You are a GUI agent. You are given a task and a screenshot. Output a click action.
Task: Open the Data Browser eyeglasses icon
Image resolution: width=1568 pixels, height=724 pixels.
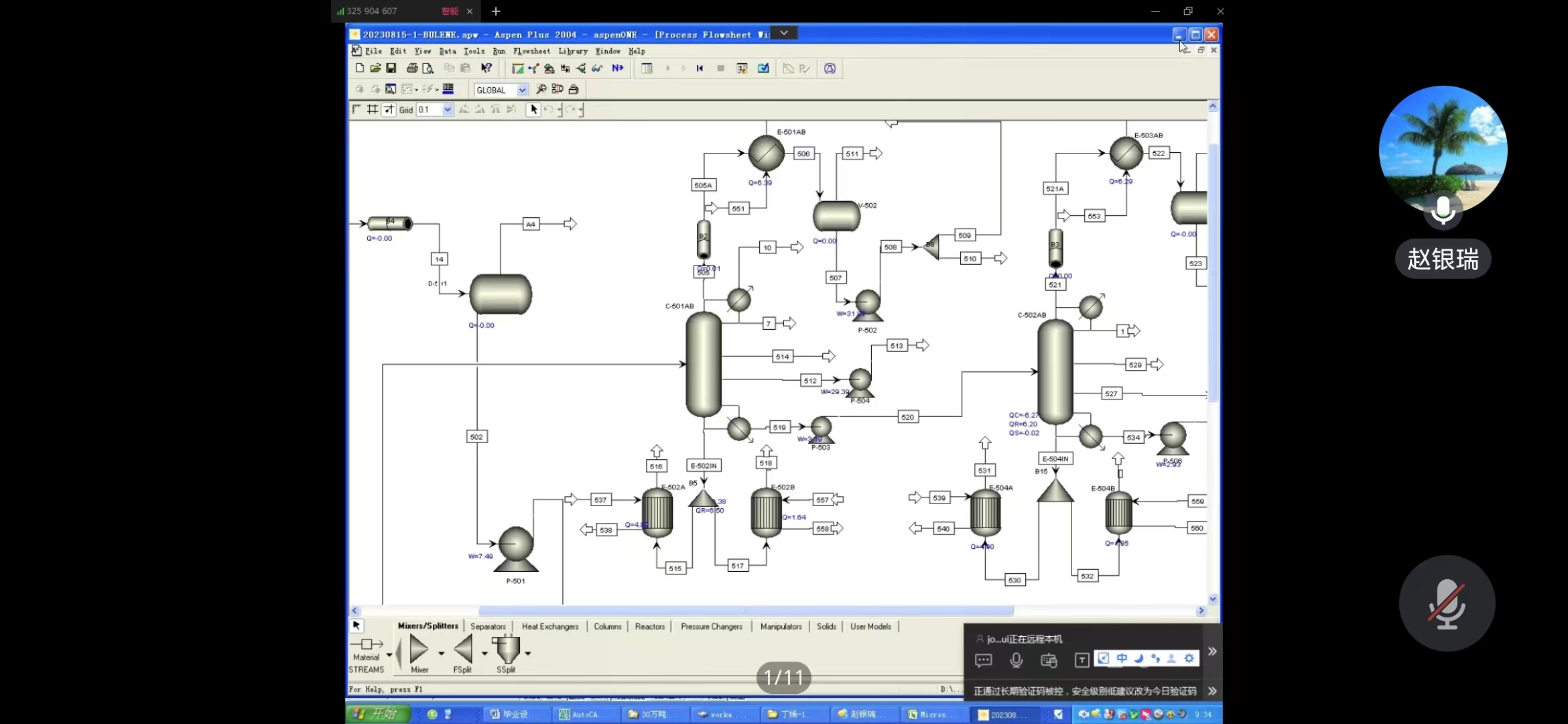[597, 68]
